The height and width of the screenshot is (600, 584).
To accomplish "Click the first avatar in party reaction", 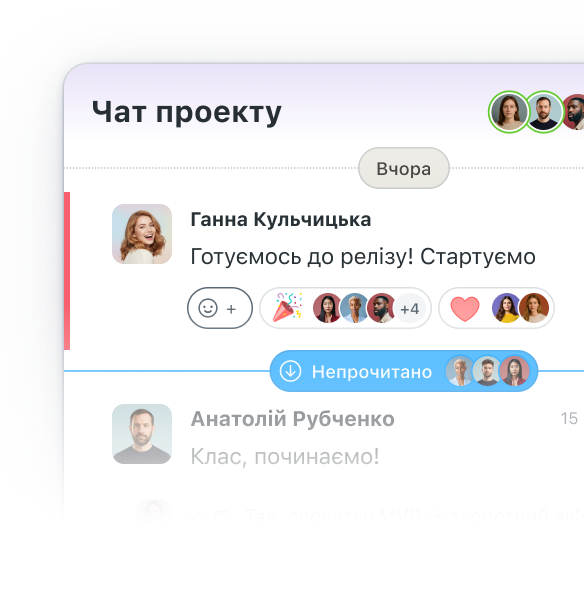I will click(x=327, y=308).
